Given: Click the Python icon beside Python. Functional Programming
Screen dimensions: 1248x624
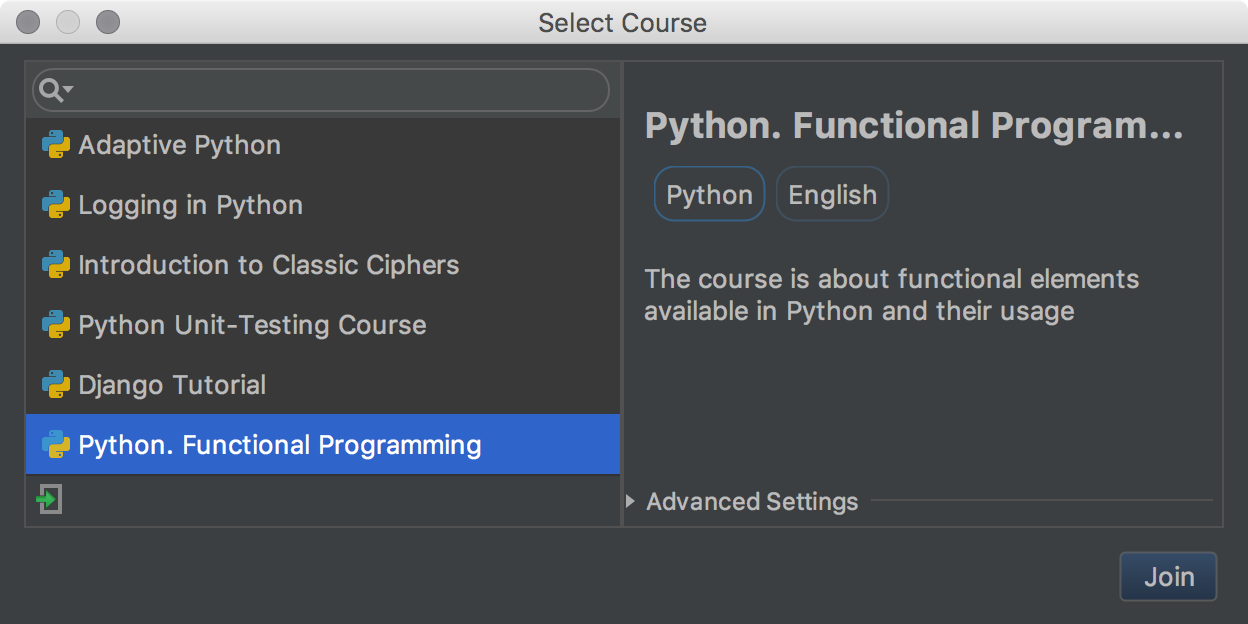Looking at the screenshot, I should [55, 445].
